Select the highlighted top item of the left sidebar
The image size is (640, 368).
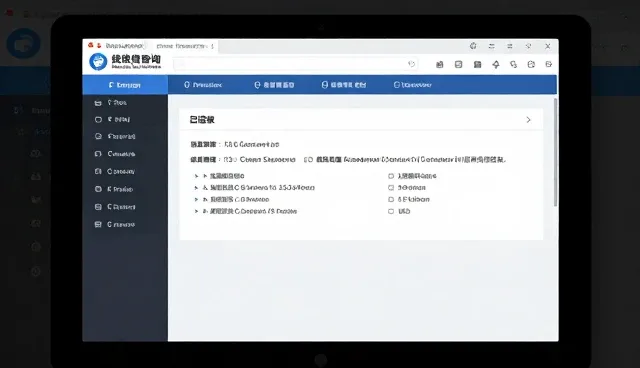click(125, 85)
